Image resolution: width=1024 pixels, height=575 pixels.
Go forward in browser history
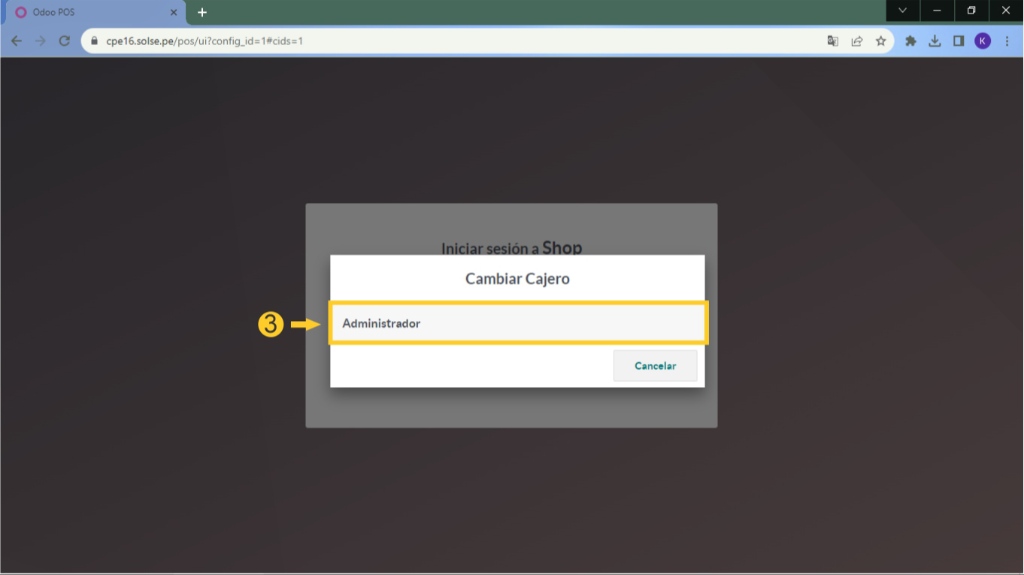point(40,41)
